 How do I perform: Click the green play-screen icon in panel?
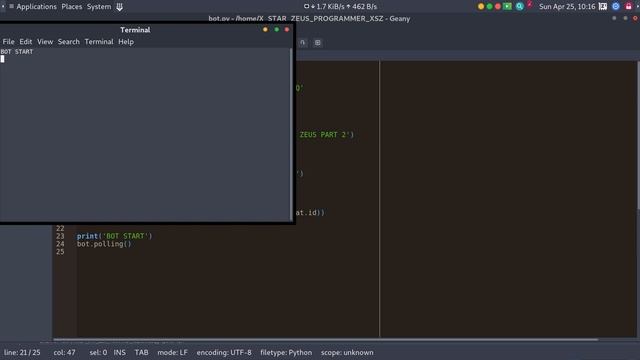pyautogui.click(x=507, y=6)
